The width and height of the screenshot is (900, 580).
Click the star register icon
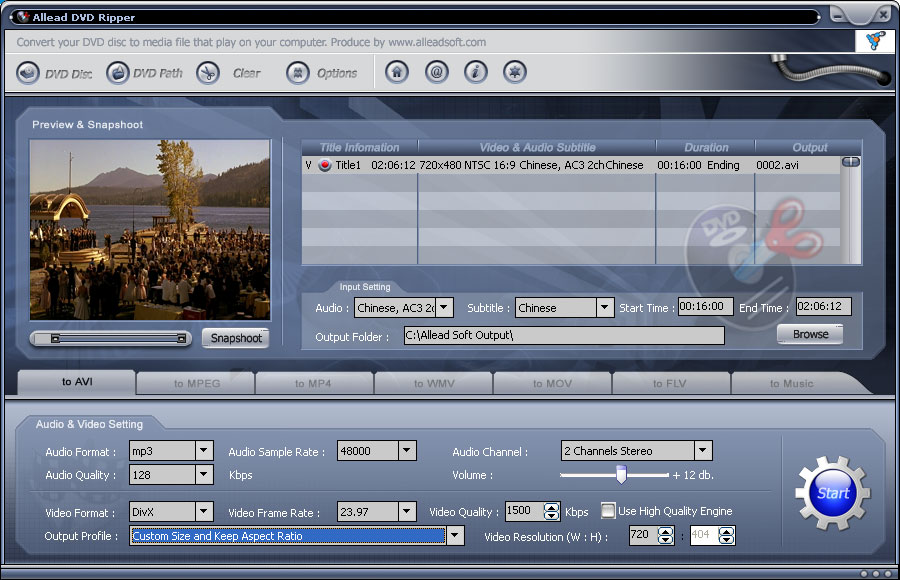pos(515,72)
